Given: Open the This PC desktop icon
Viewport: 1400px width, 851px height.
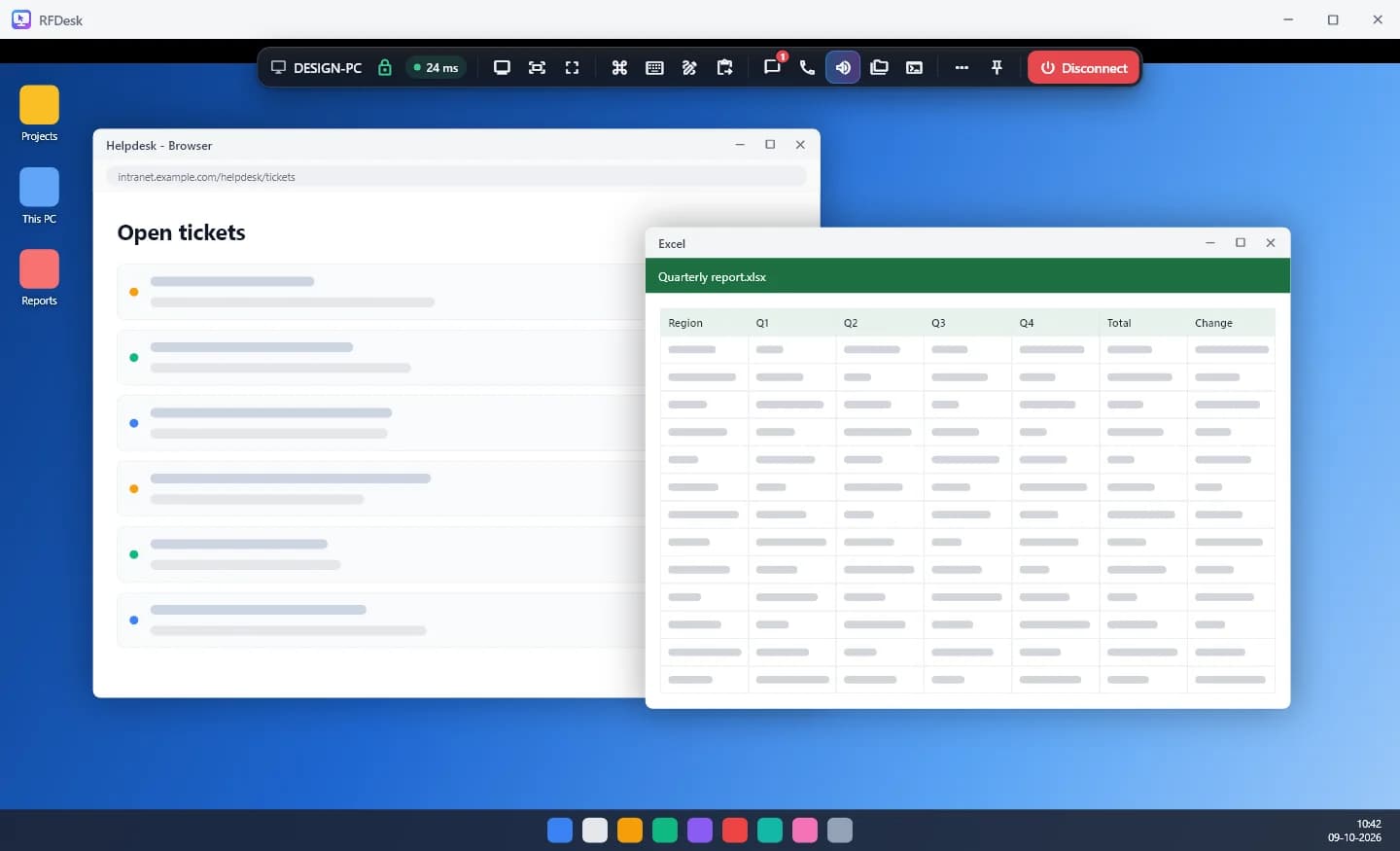Looking at the screenshot, I should pos(39,196).
